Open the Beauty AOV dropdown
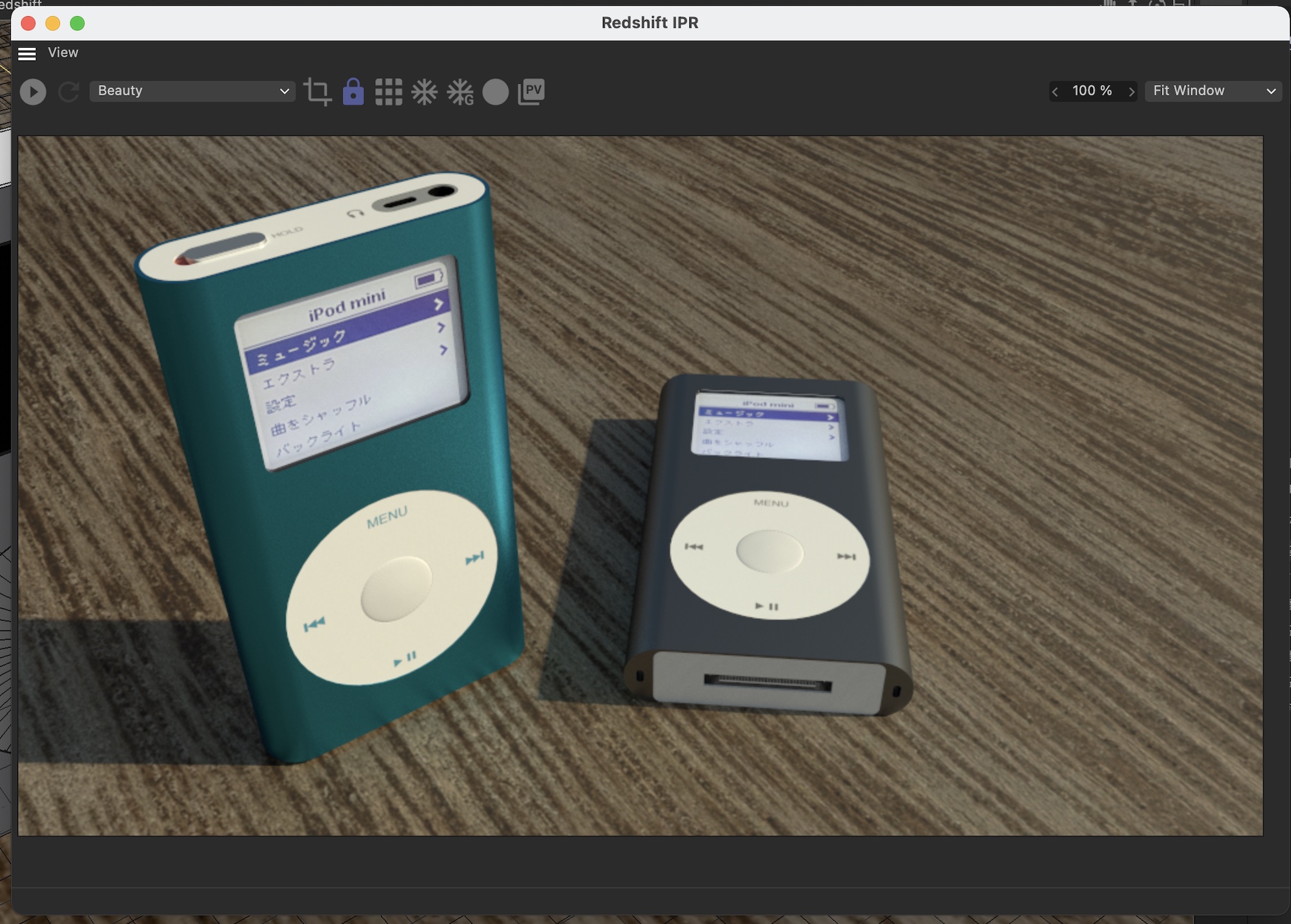 192,91
